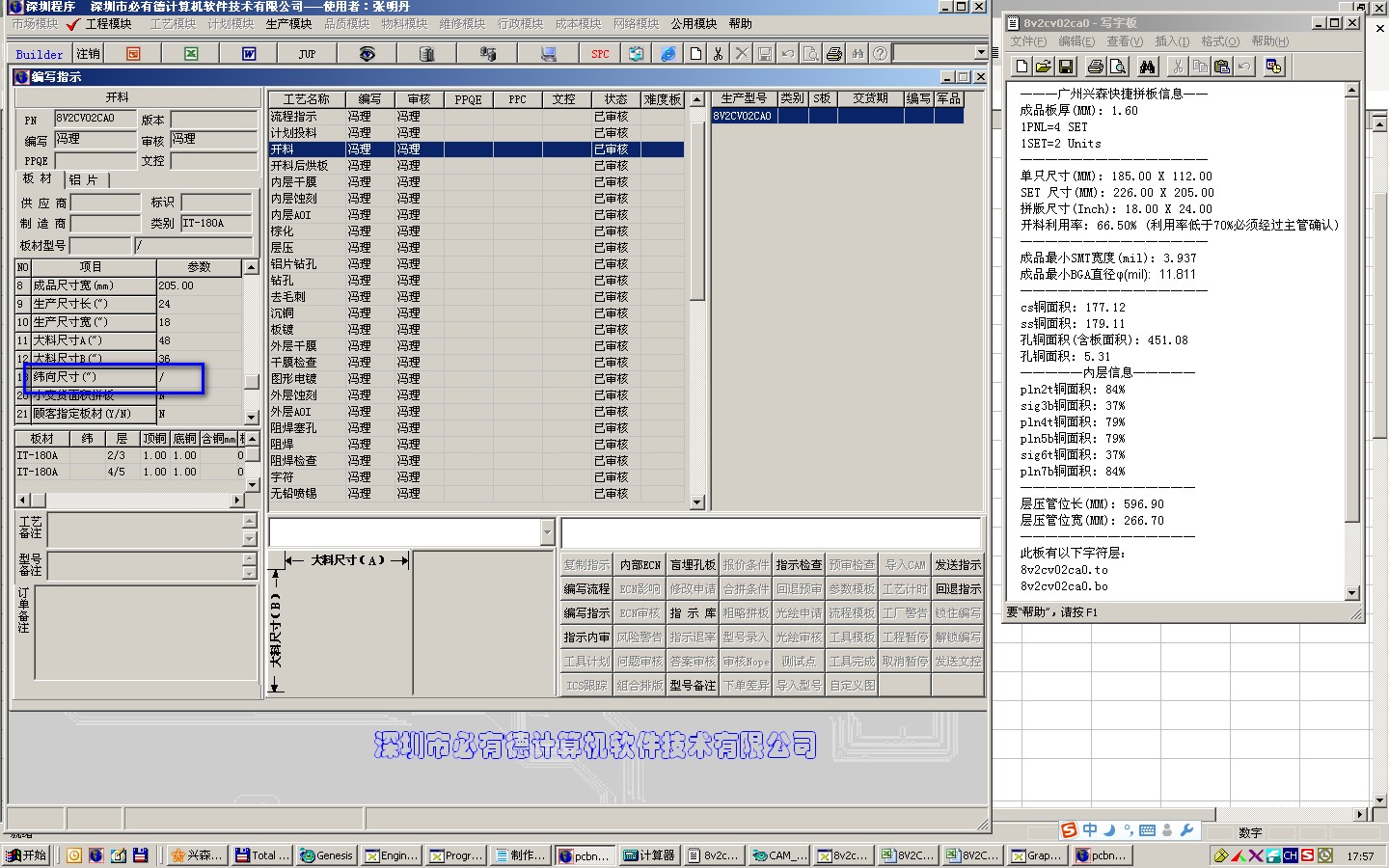The width and height of the screenshot is (1389, 868).
Task: Click the 内部ECN button
Action: (x=640, y=564)
